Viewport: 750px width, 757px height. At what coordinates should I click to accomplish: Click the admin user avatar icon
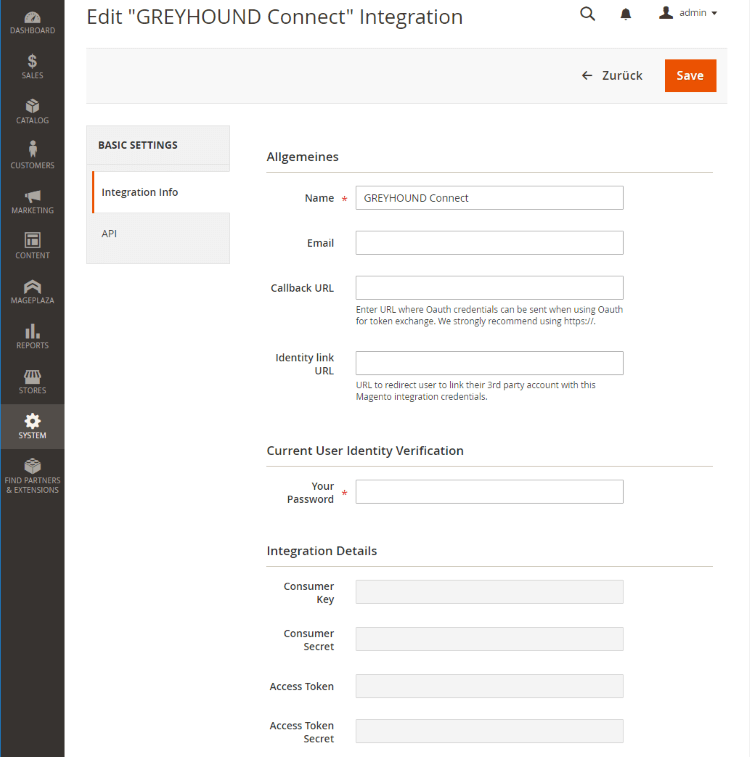coord(666,13)
